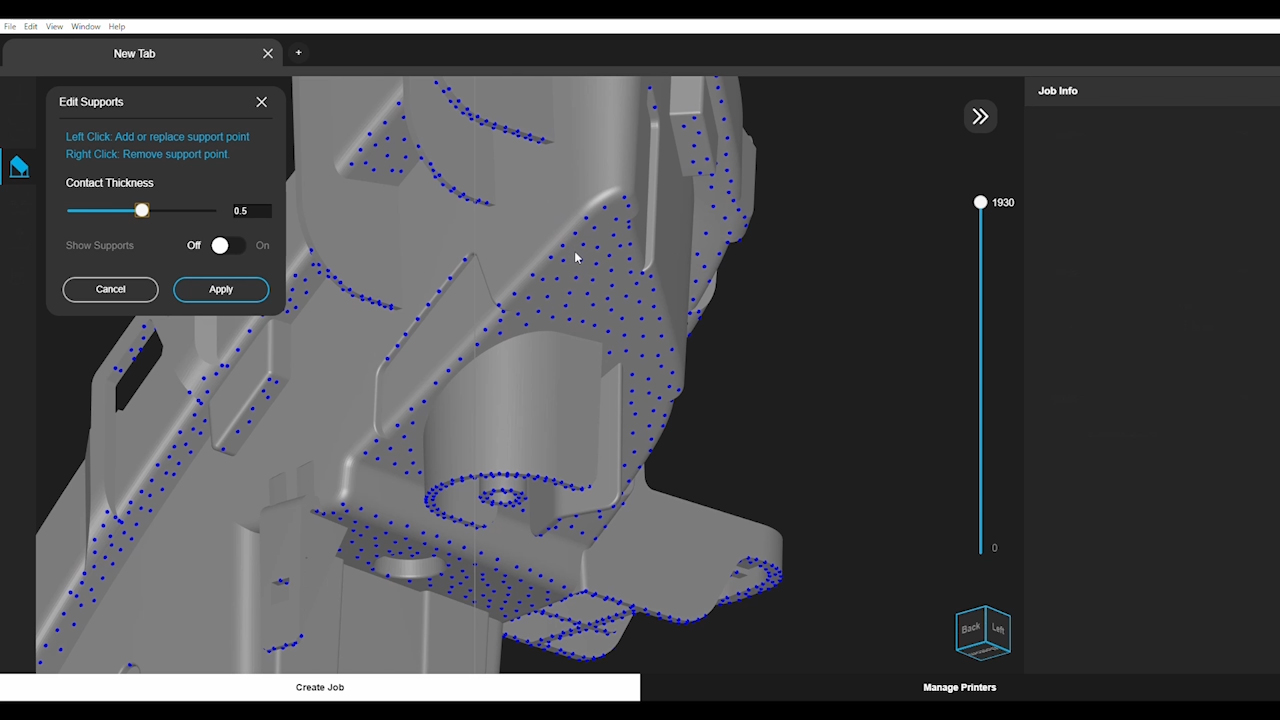Open the Window menu

pyautogui.click(x=85, y=27)
